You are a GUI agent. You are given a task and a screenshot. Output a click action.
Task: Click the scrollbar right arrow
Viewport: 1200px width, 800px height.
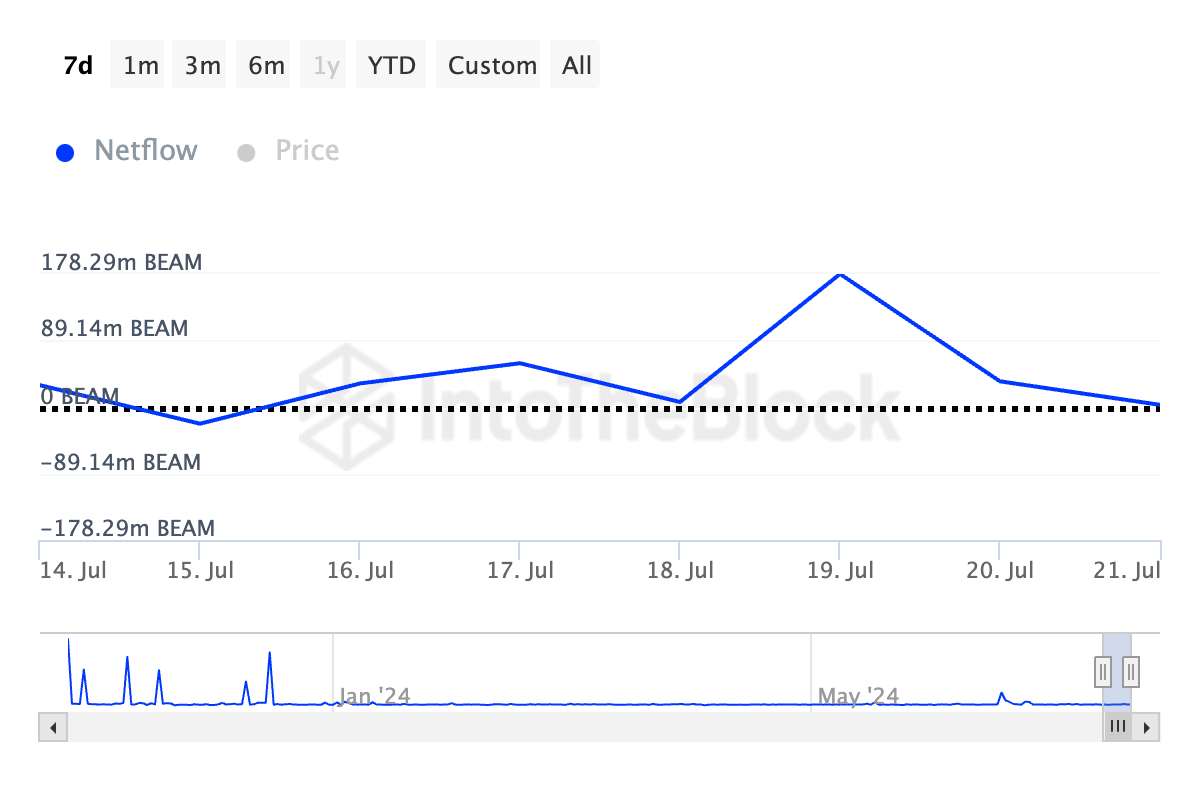(x=1147, y=727)
